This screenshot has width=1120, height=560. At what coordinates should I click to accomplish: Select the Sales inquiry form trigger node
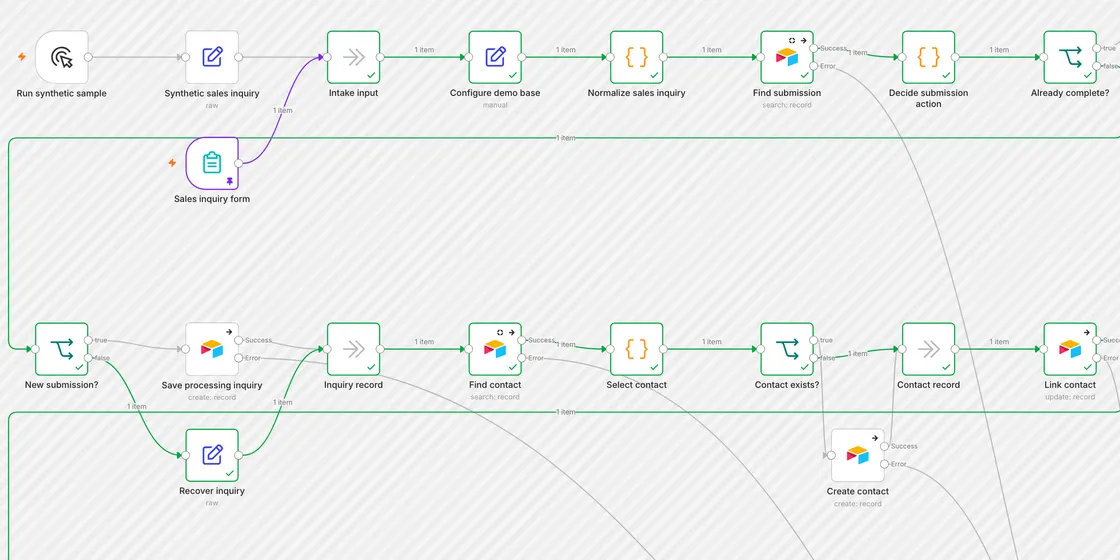coord(212,164)
